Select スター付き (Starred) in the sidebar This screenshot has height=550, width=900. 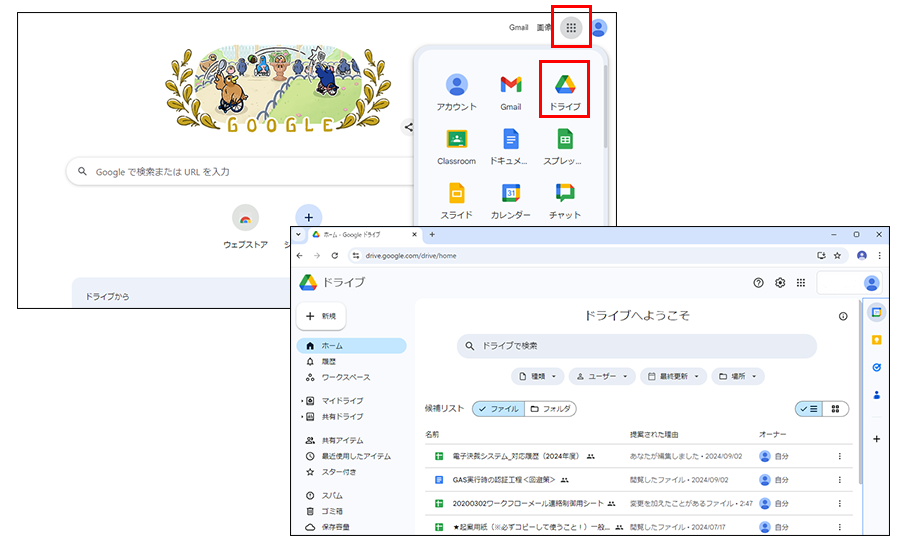click(338, 472)
